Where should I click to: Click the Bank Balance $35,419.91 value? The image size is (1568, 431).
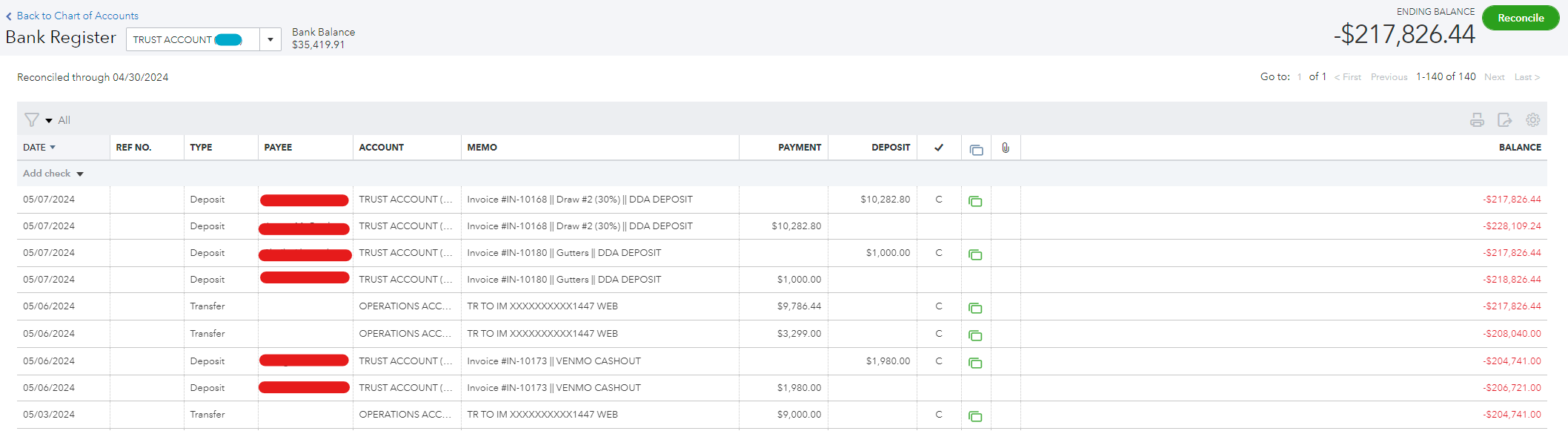coord(318,45)
